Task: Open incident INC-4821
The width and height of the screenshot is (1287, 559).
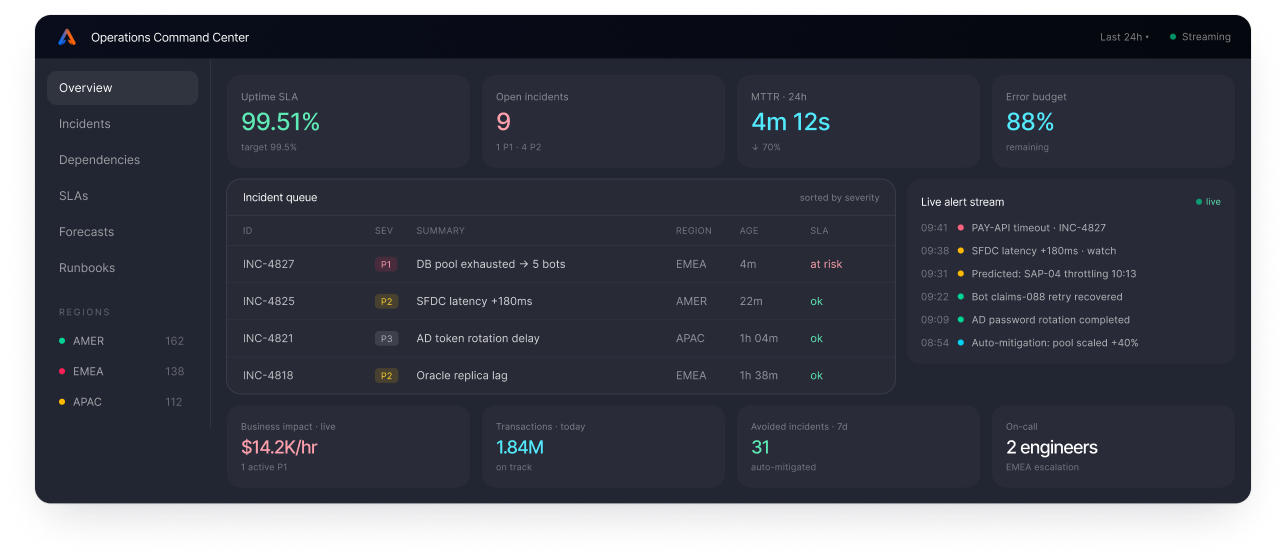Action: 561,338
